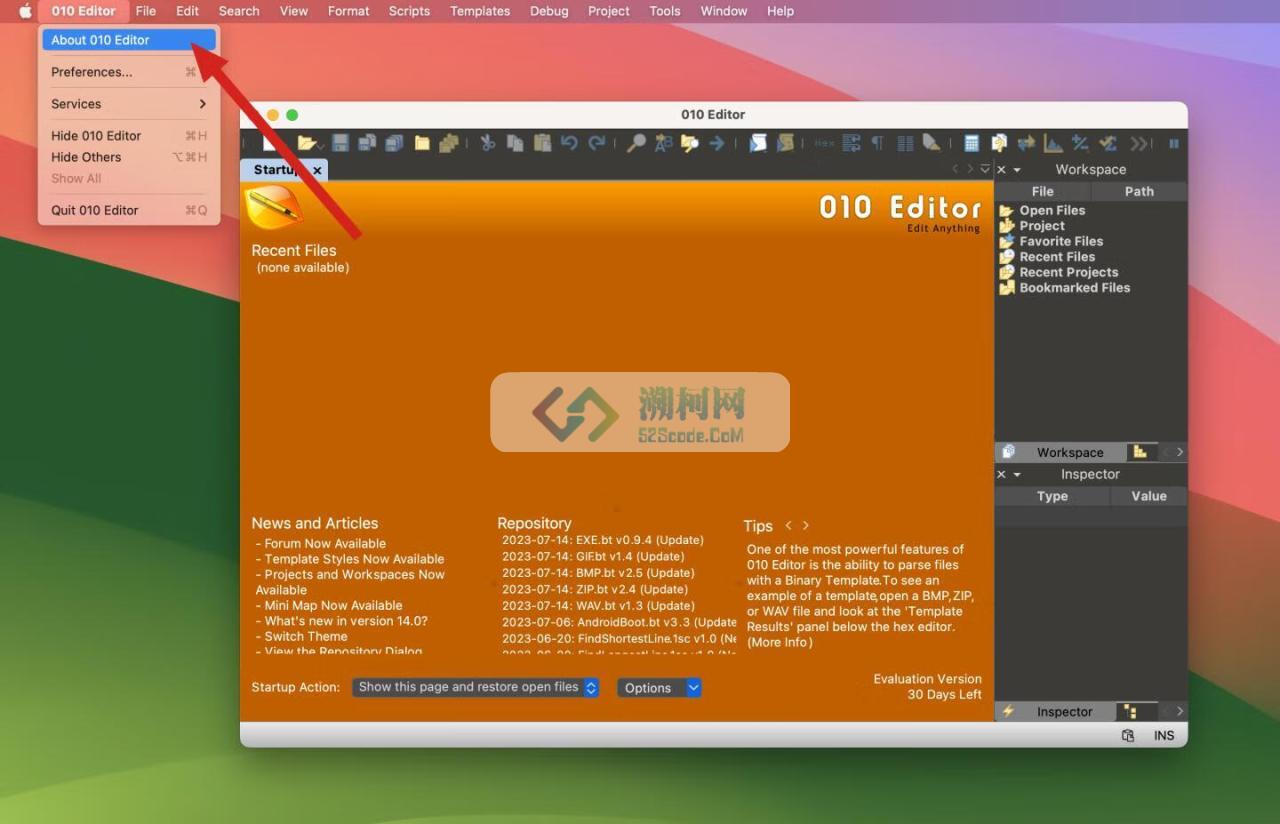The height and width of the screenshot is (824, 1280).
Task: Click the Save floppy disk toolbar icon
Action: tap(340, 143)
